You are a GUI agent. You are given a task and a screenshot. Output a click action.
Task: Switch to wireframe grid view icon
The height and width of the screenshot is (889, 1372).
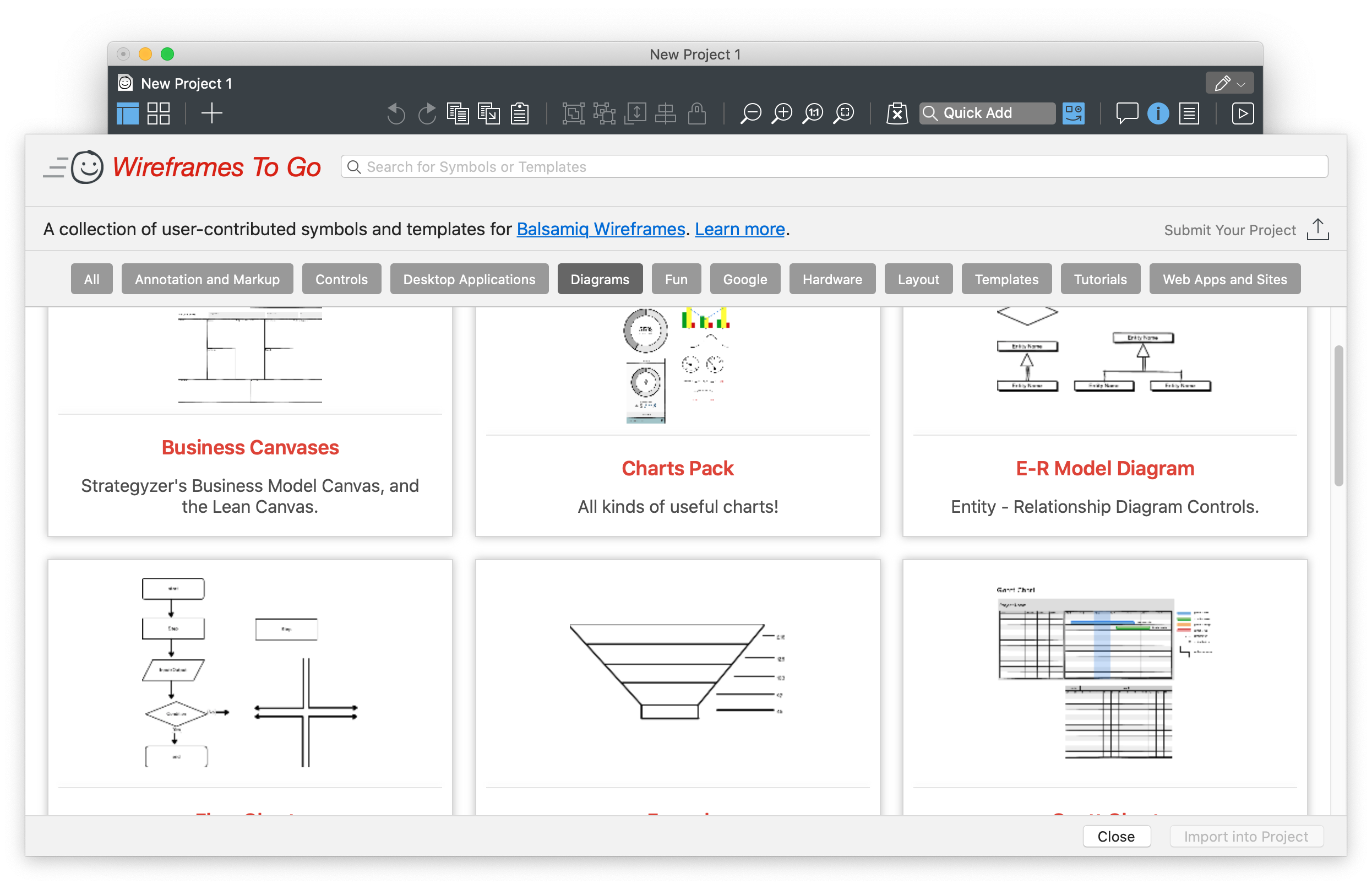pos(158,113)
